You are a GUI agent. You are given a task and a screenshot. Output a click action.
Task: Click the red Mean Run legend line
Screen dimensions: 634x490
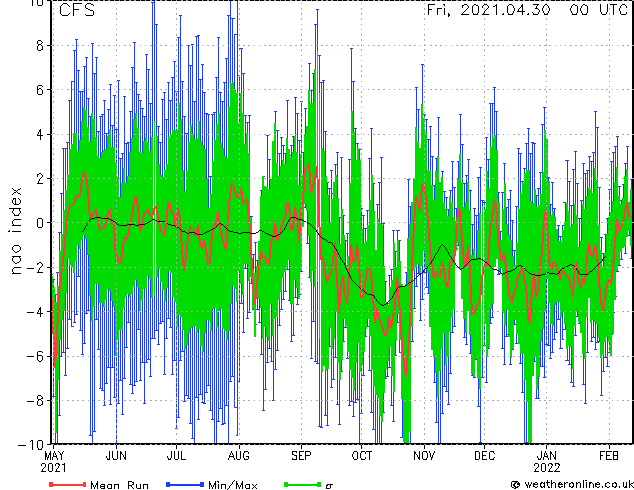pyautogui.click(x=68, y=484)
